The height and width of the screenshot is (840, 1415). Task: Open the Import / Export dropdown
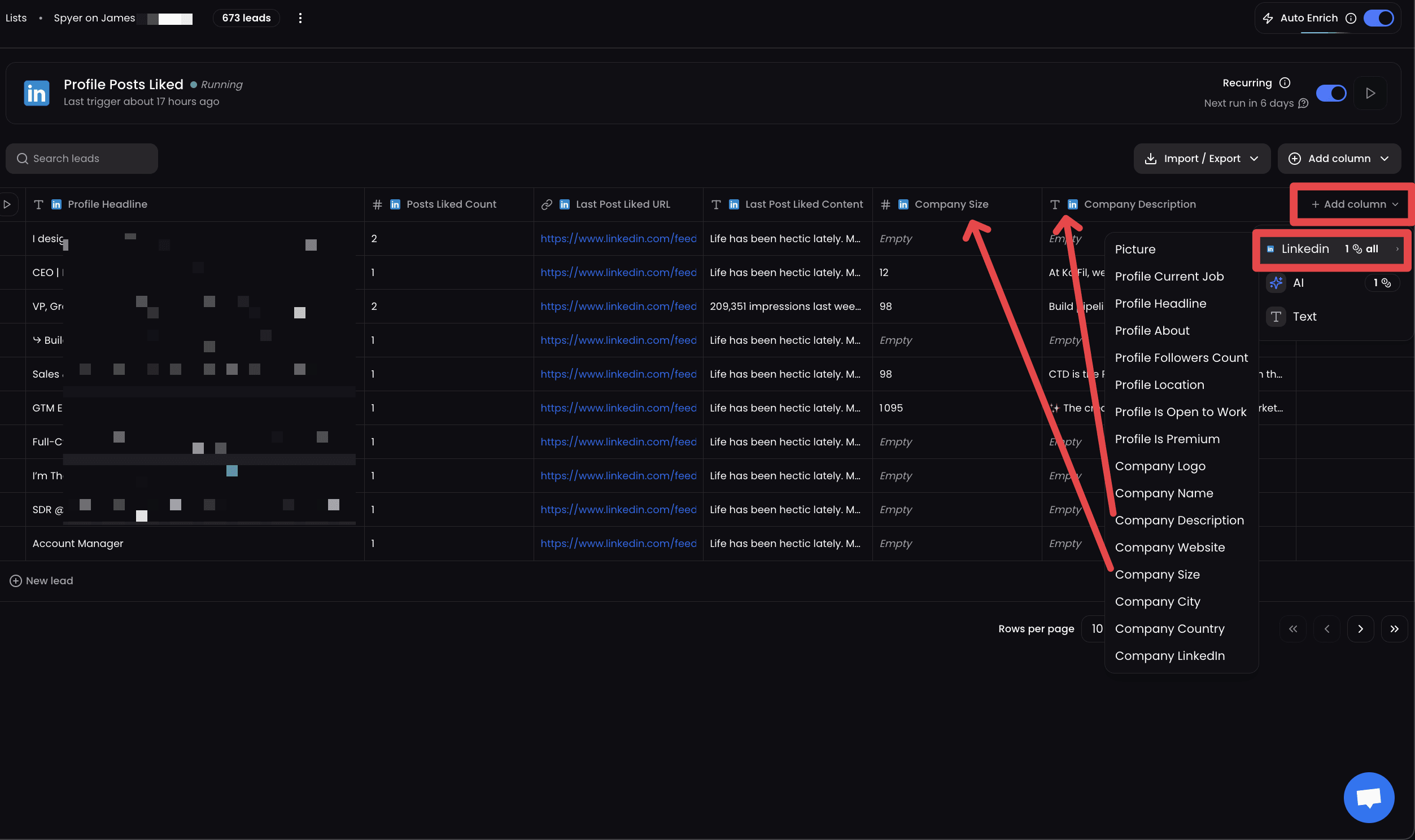tap(1202, 159)
